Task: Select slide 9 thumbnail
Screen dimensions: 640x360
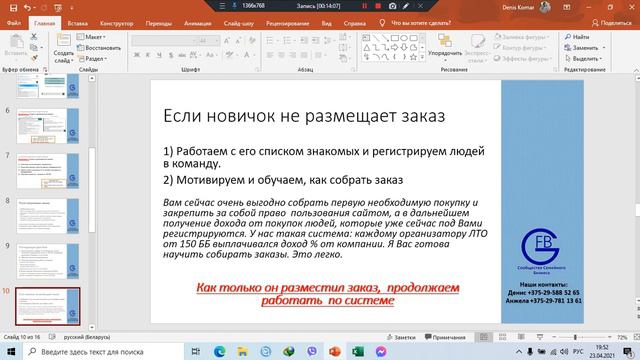Action: coord(48,261)
